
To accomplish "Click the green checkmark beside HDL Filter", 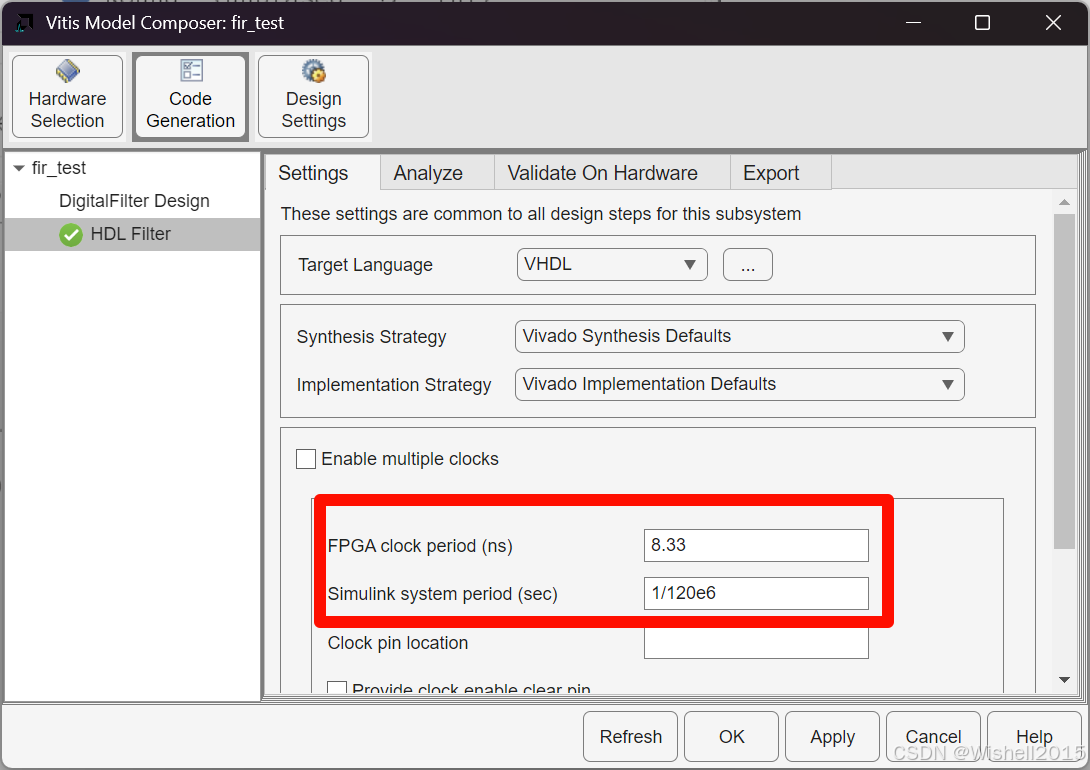I will pyautogui.click(x=71, y=235).
